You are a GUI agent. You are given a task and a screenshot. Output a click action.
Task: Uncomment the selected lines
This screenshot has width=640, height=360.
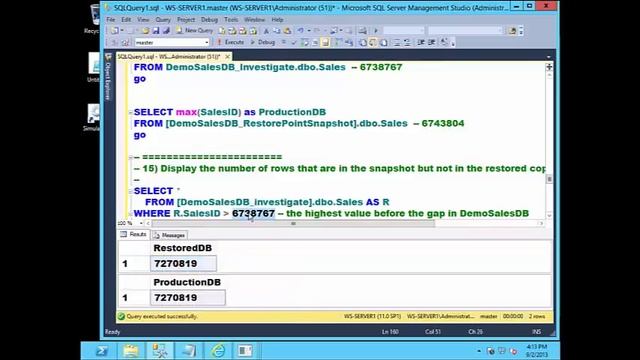407,42
